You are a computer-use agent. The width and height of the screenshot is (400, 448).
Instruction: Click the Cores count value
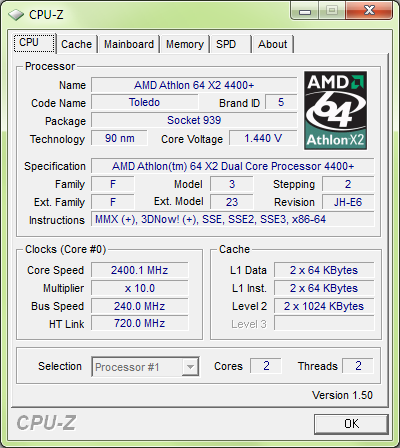pos(266,366)
